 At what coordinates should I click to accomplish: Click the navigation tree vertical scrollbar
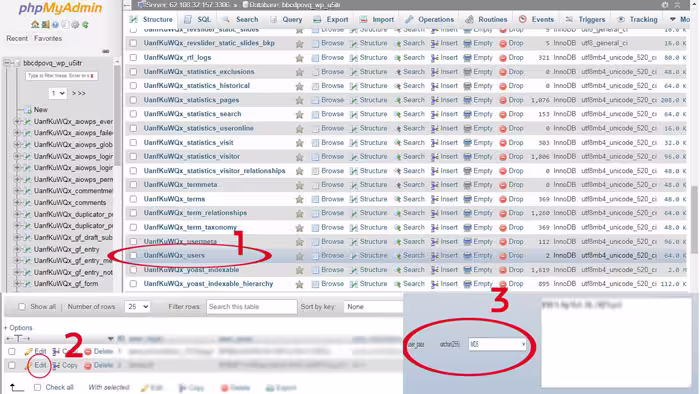117,116
